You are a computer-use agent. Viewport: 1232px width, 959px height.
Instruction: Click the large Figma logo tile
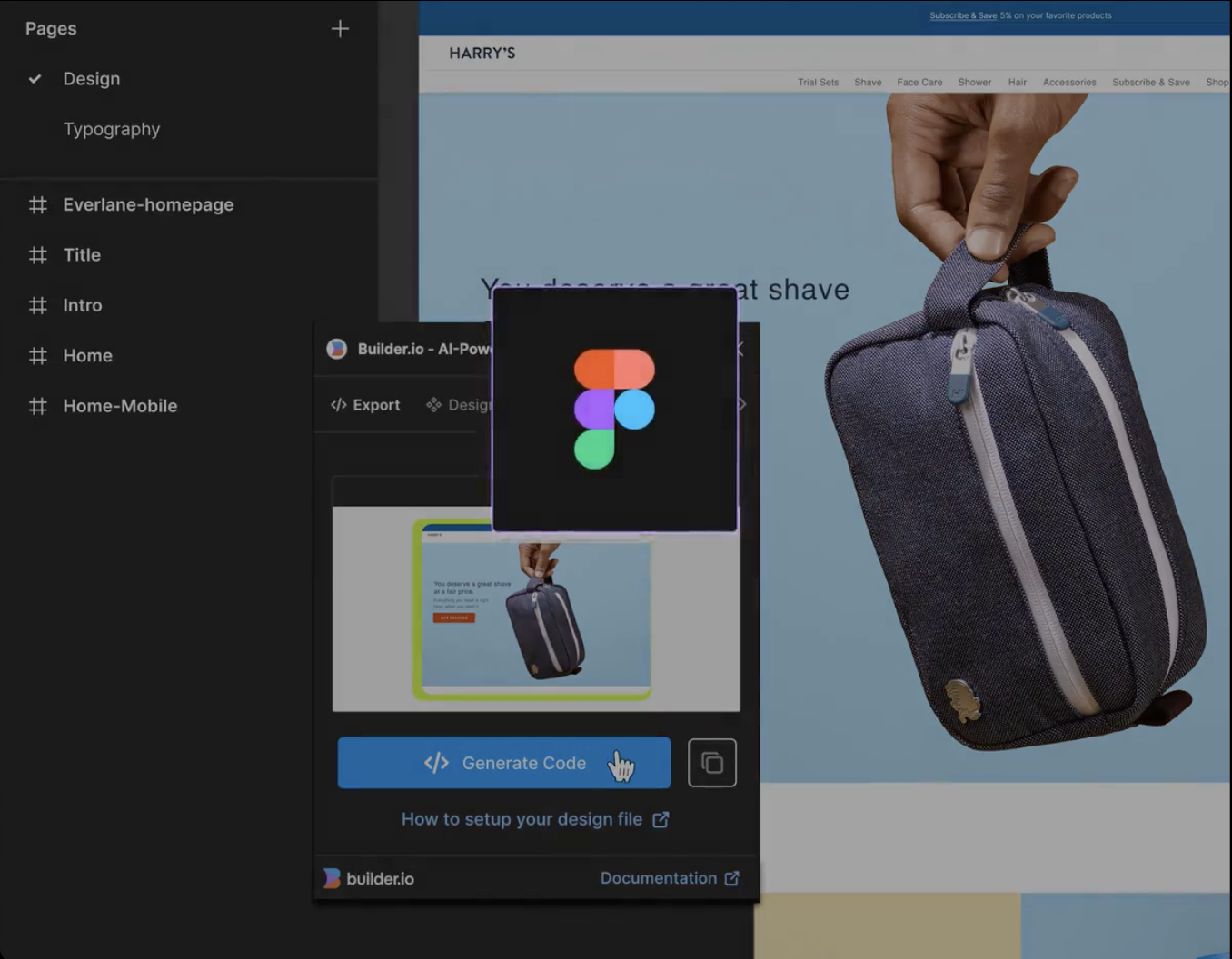[x=615, y=409]
